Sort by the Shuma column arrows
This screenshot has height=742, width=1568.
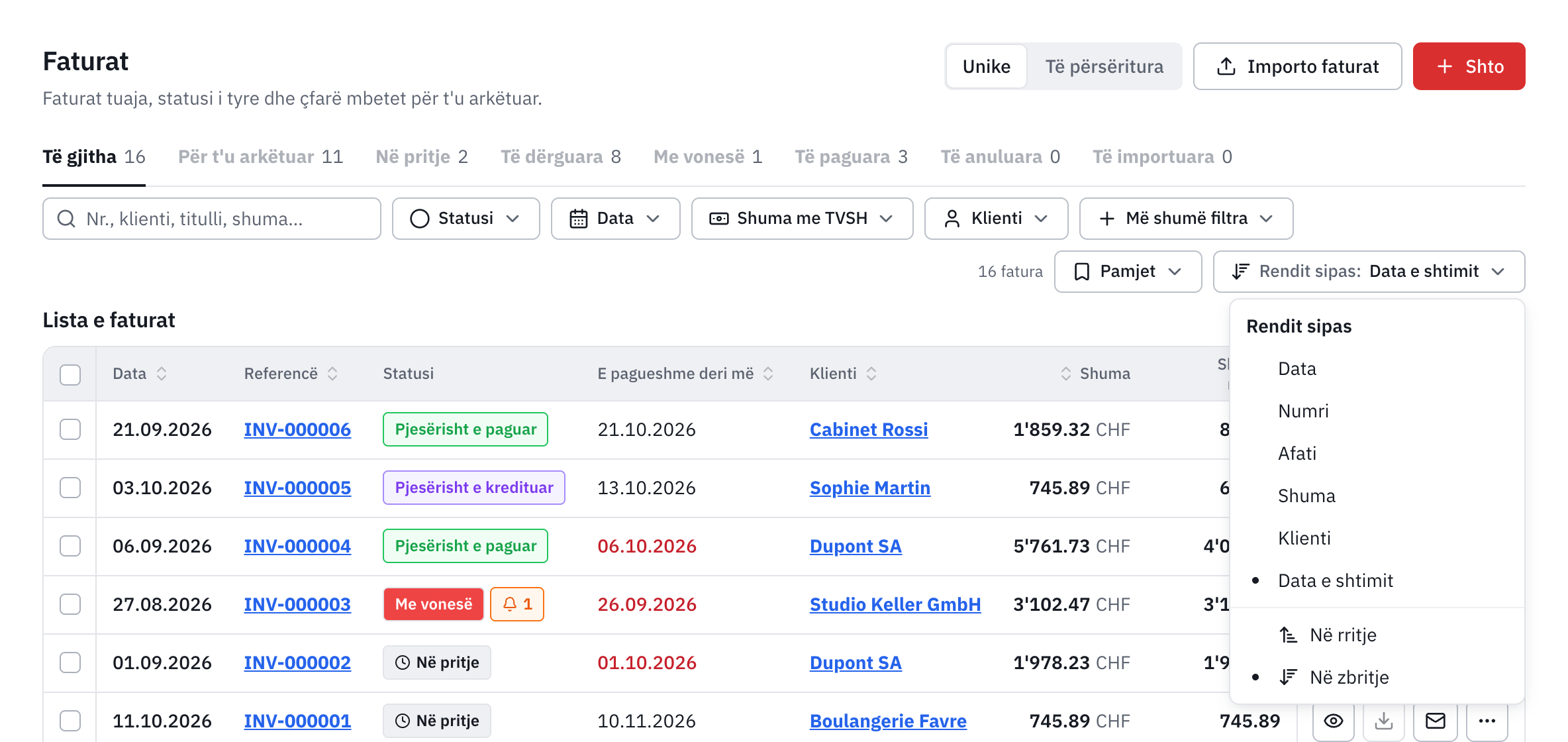point(1066,374)
